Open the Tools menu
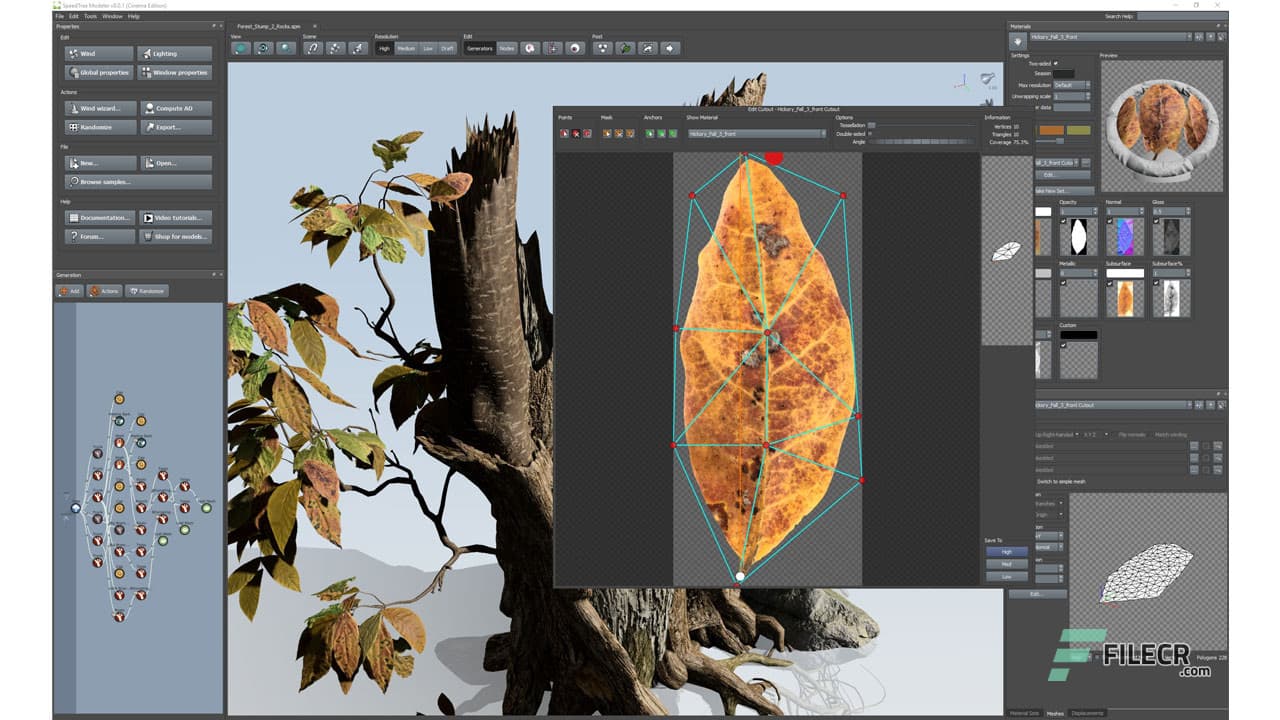Image resolution: width=1280 pixels, height=720 pixels. click(91, 16)
